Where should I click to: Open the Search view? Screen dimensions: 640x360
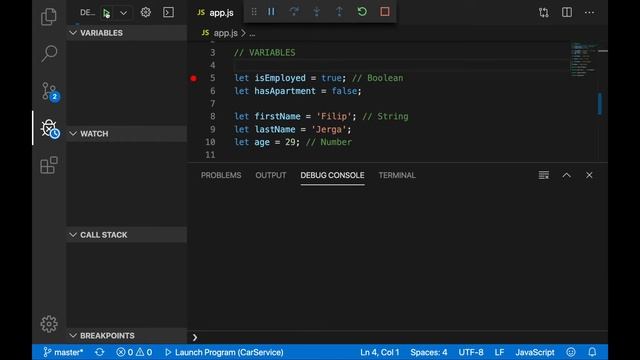(49, 53)
